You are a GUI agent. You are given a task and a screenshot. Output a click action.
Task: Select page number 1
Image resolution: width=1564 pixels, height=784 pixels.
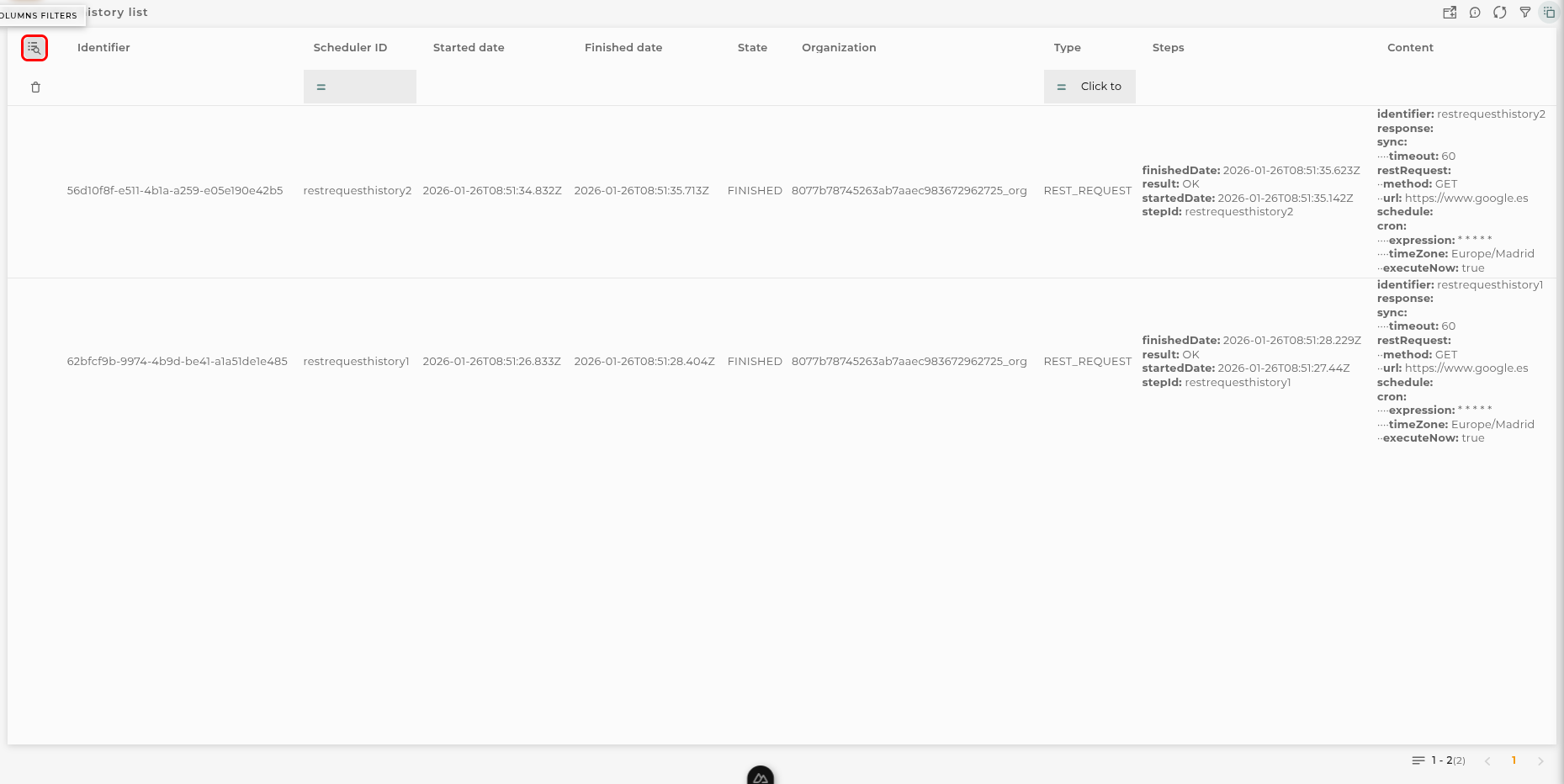coord(1514,760)
